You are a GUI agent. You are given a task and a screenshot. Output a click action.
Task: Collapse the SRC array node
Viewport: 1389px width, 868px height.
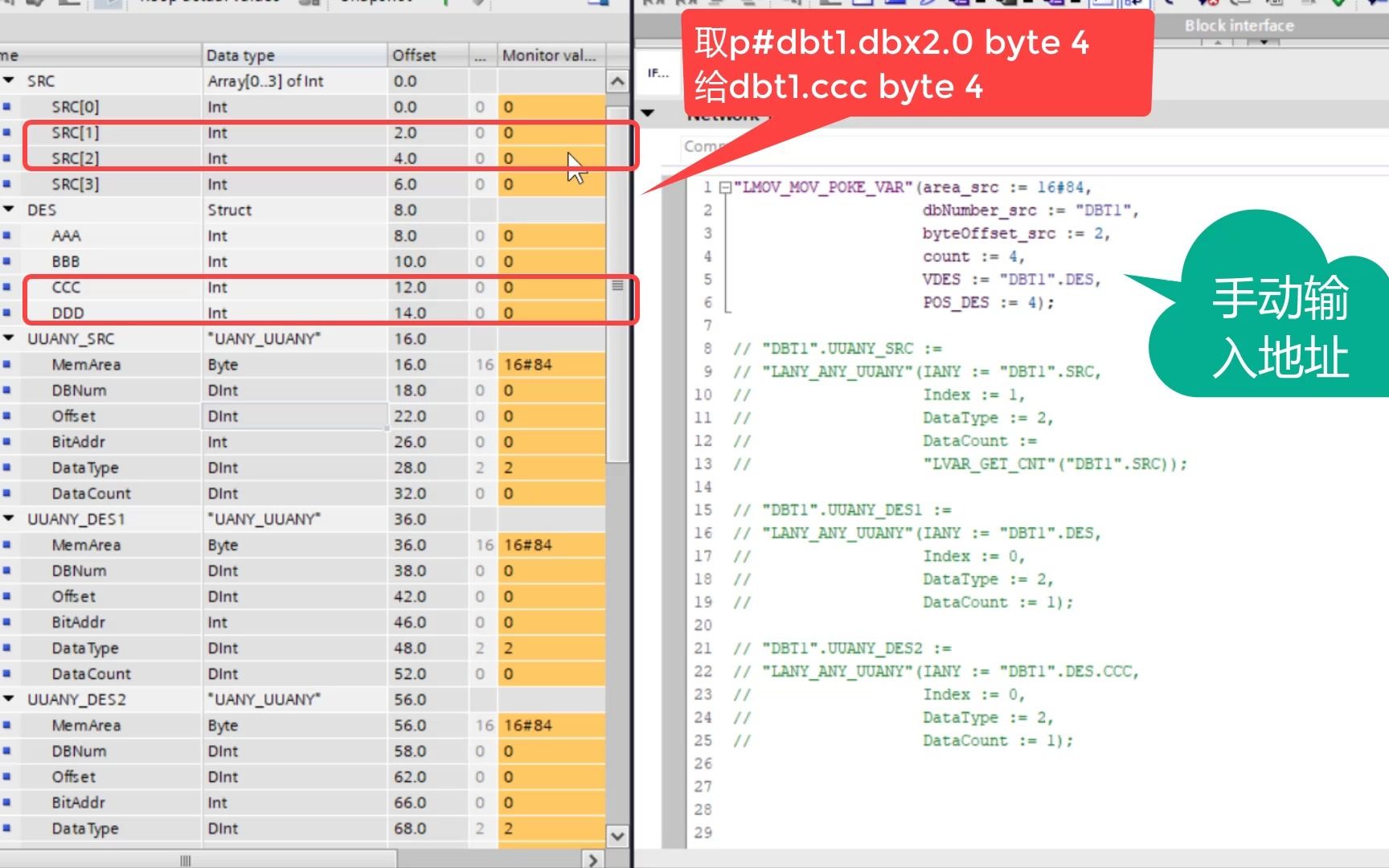[x=9, y=80]
